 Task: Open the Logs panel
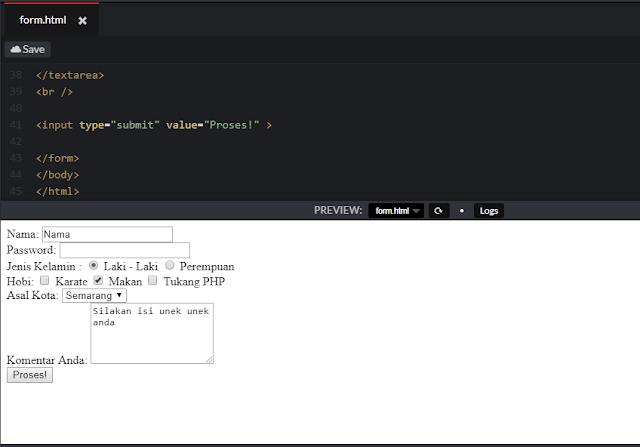489,211
